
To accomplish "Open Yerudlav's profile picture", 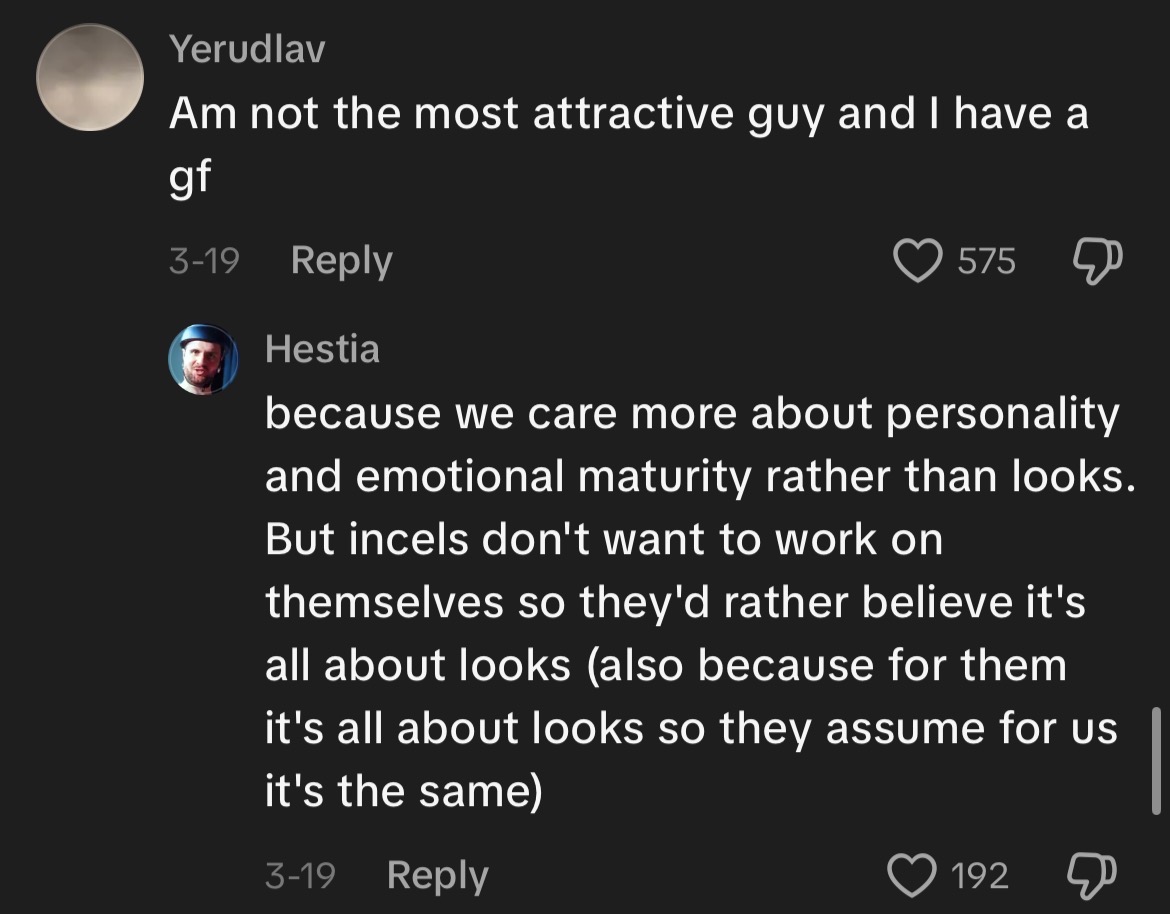I will pyautogui.click(x=90, y=78).
